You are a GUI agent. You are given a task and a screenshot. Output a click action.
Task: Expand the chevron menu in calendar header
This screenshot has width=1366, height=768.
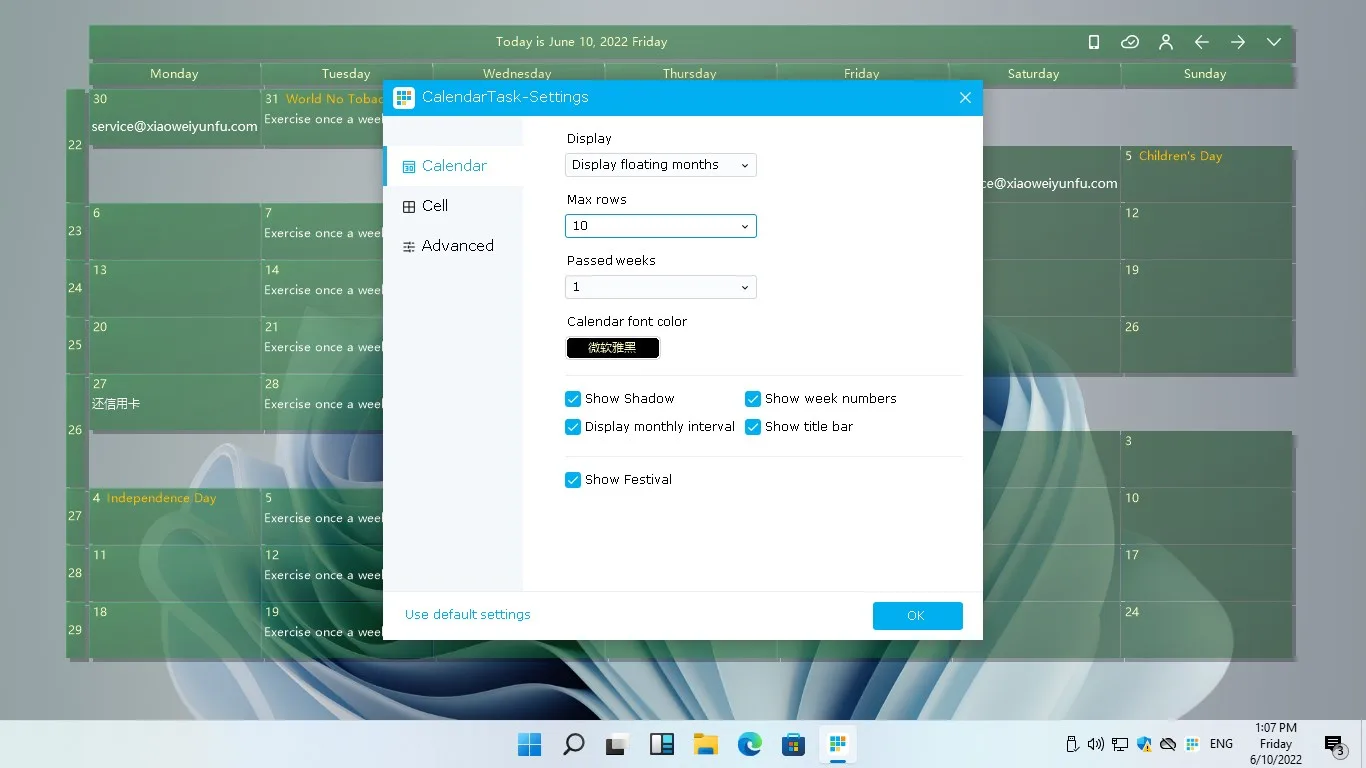[1274, 42]
